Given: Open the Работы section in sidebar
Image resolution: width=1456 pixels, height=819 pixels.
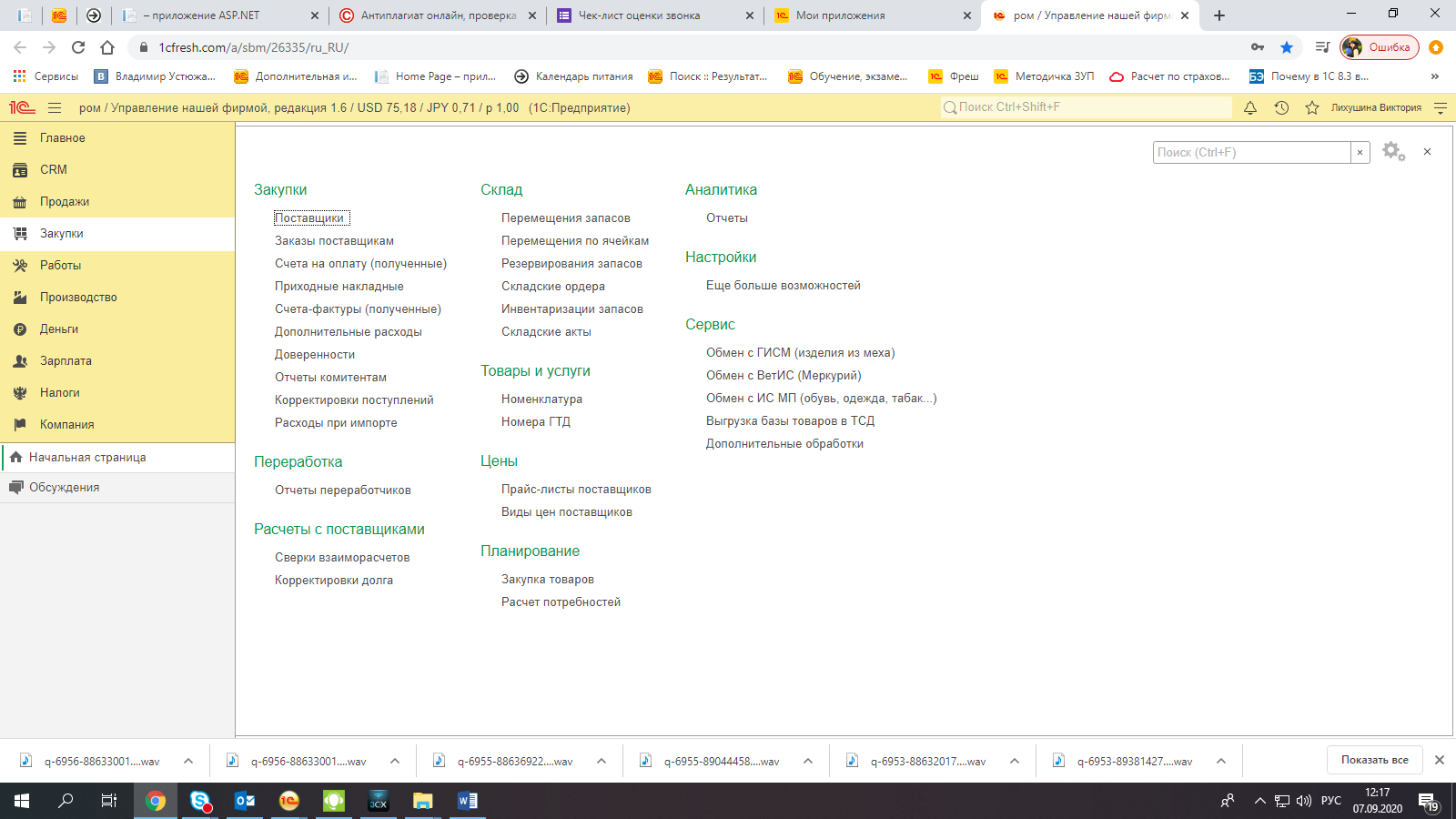Looking at the screenshot, I should point(117,266).
